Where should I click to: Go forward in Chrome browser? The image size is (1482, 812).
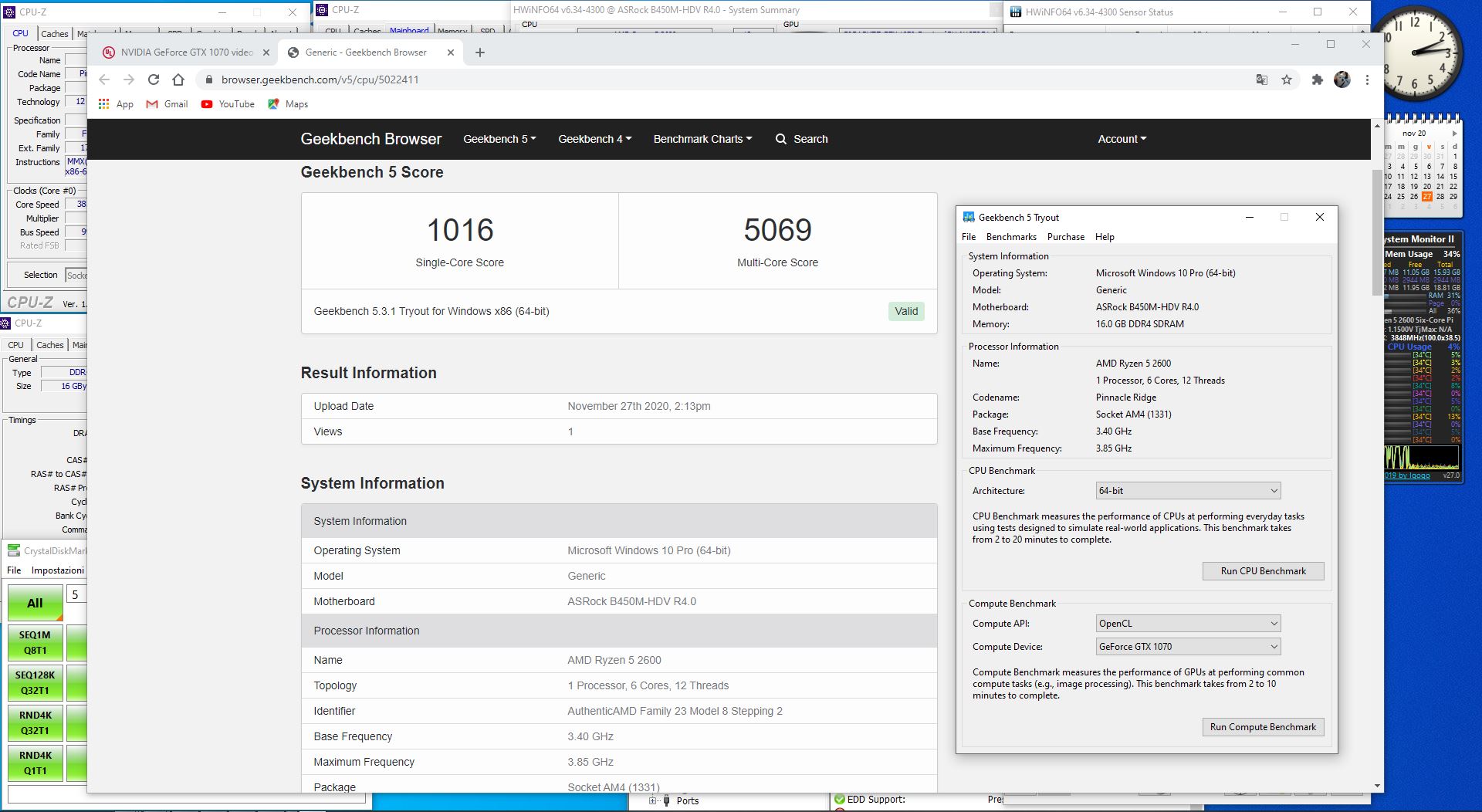[x=129, y=80]
